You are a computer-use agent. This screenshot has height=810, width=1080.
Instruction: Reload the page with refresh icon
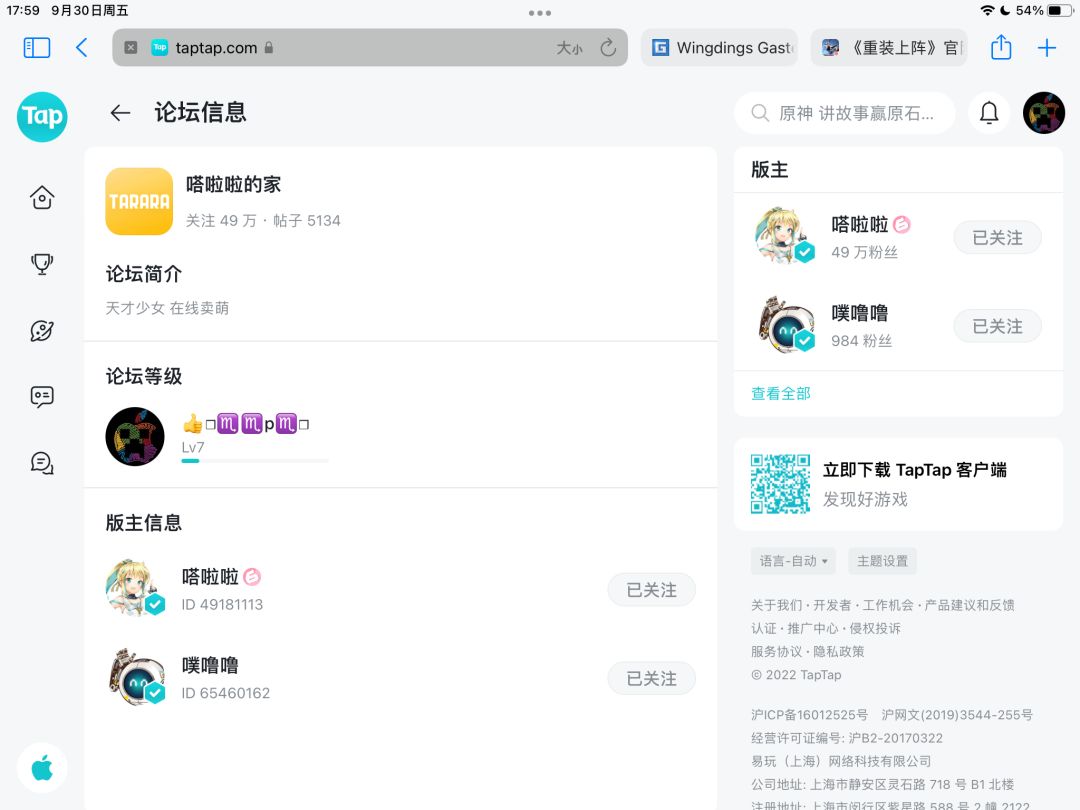coord(608,48)
